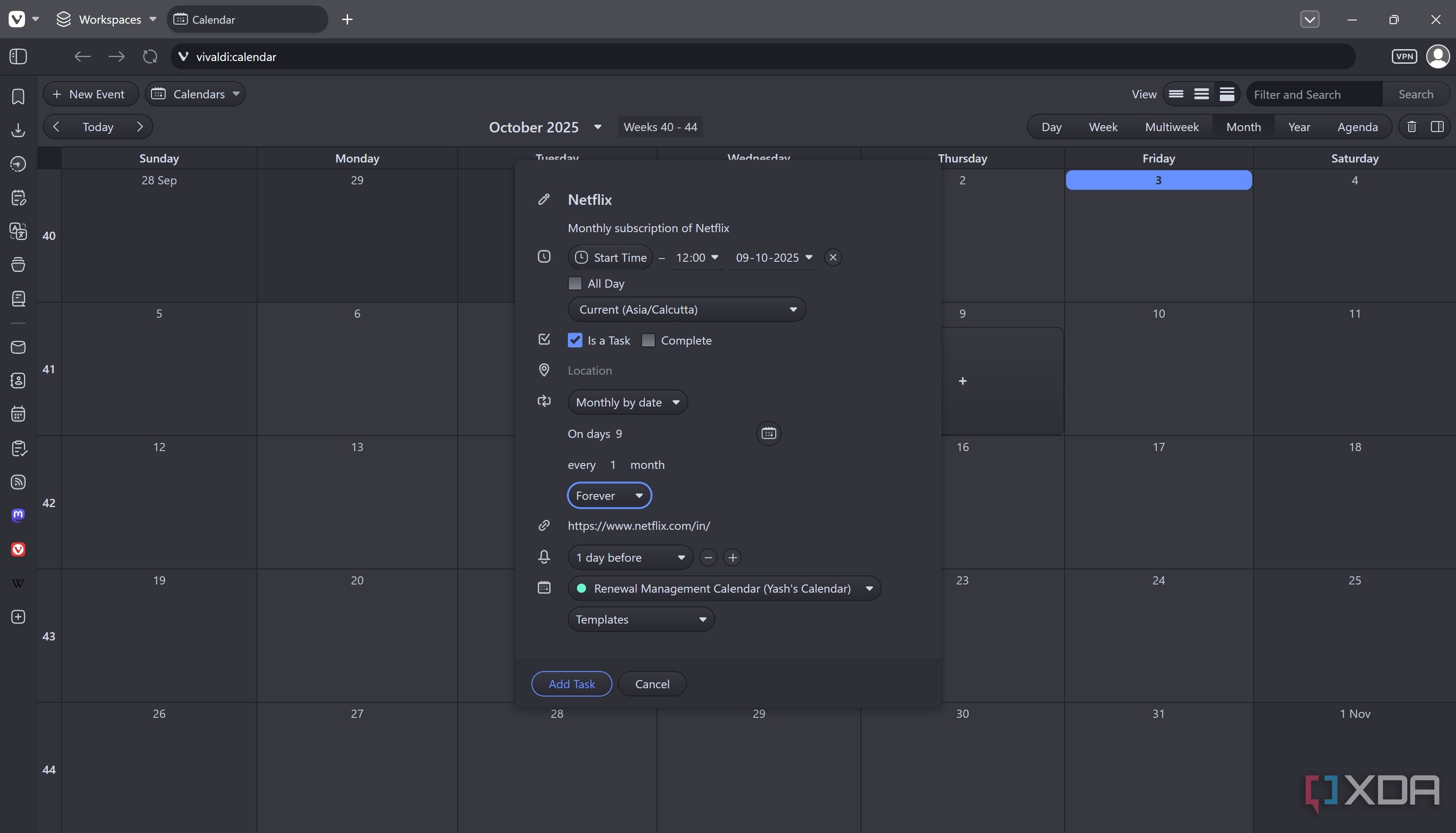Open the 09-10-2025 date dropdown
Image resolution: width=1456 pixels, height=833 pixels.
click(774, 258)
